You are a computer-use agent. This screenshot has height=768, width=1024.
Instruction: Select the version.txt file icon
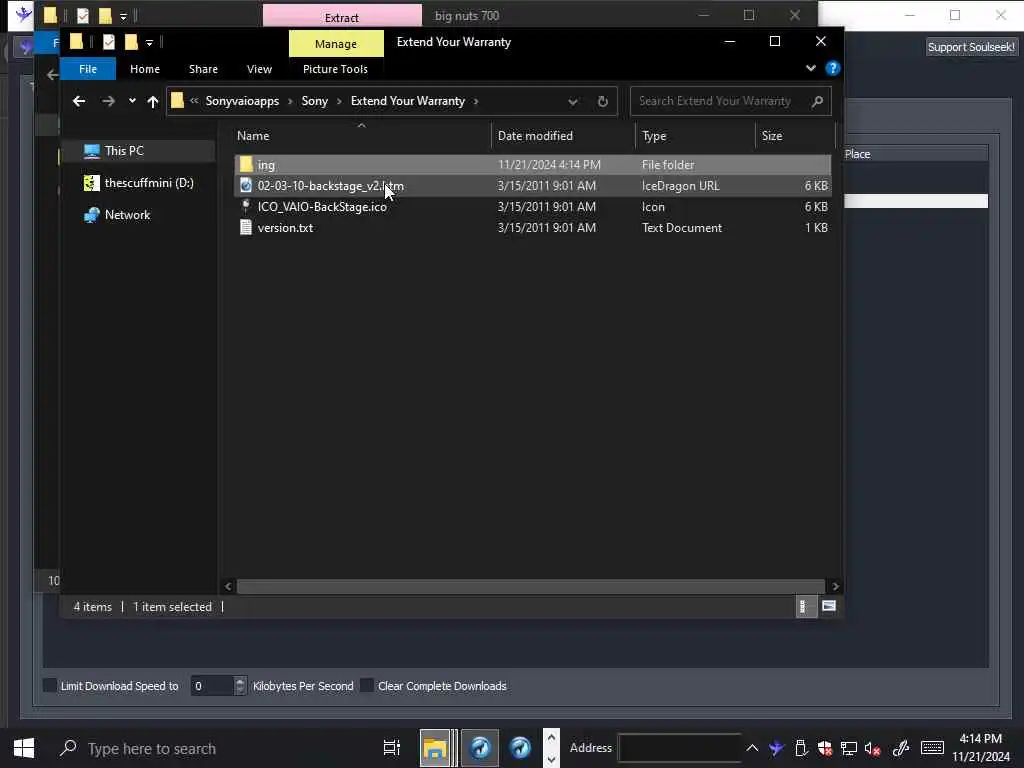tap(246, 227)
